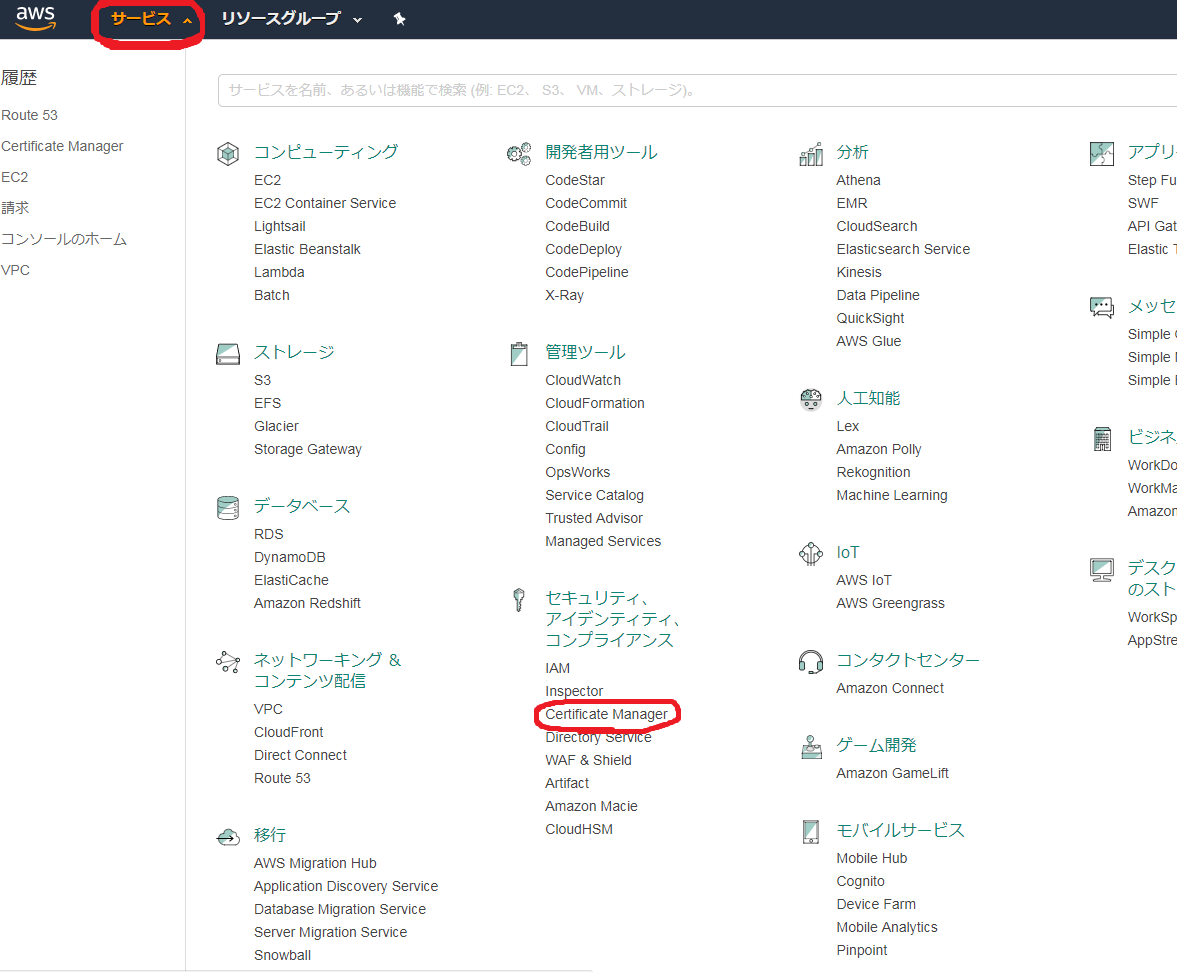
Task: Click the 管理ツール clipboard icon
Action: (x=519, y=354)
